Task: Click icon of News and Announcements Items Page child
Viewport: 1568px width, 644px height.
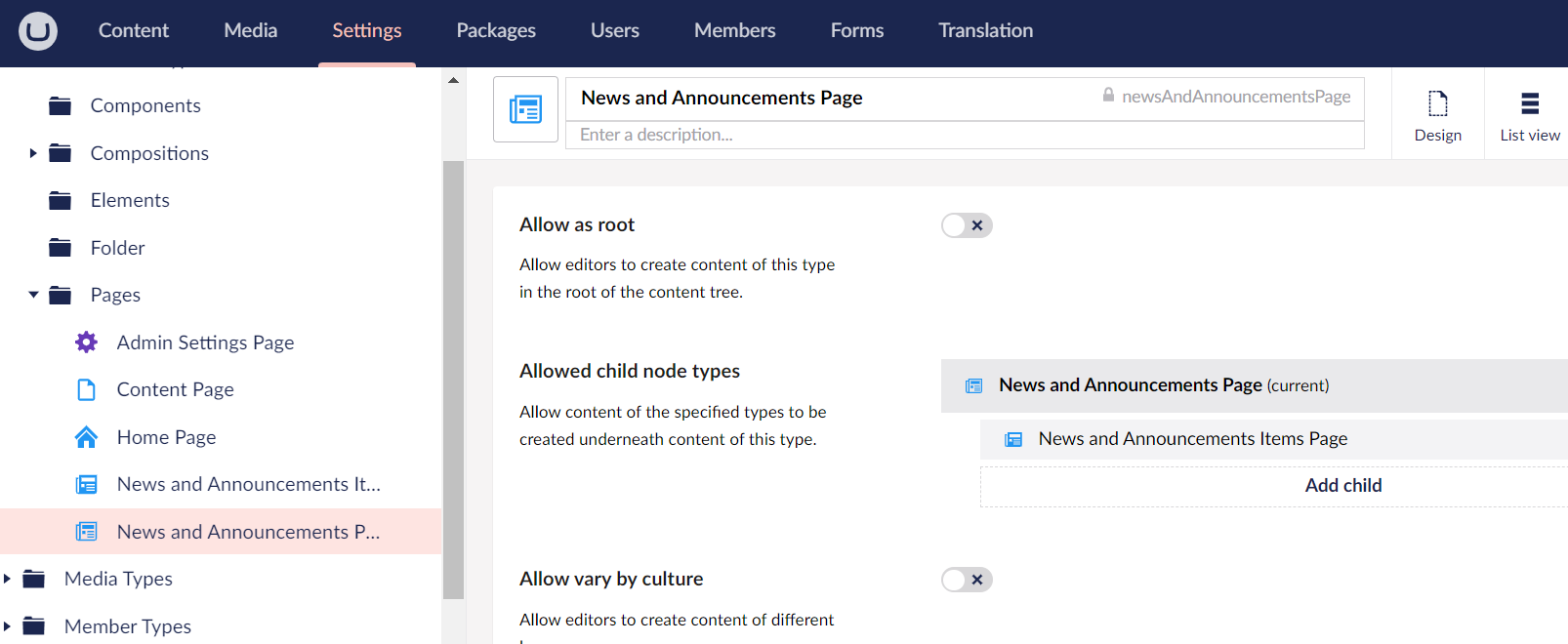Action: (1013, 439)
